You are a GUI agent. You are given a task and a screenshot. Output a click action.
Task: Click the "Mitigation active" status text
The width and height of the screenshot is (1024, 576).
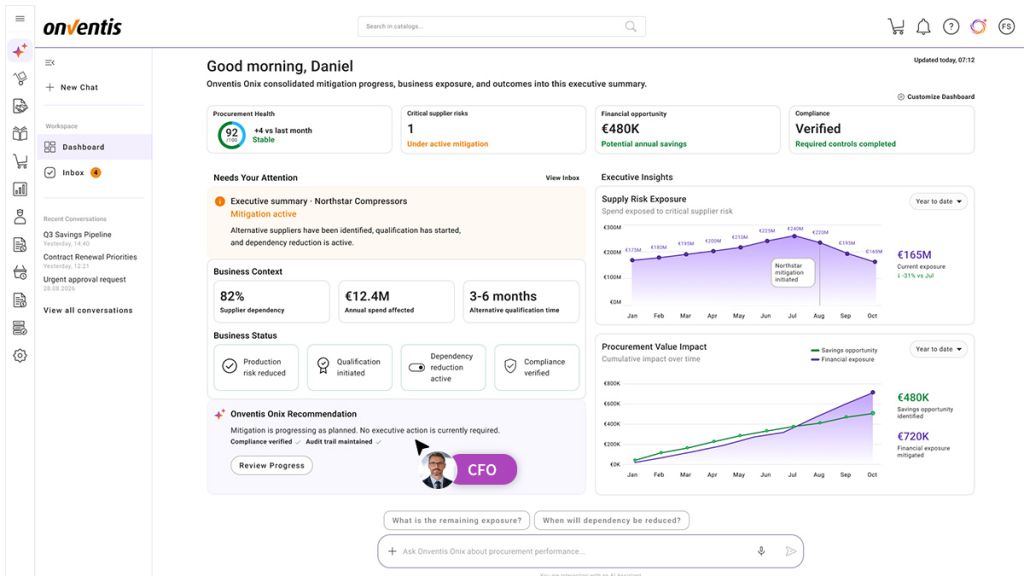(x=263, y=214)
